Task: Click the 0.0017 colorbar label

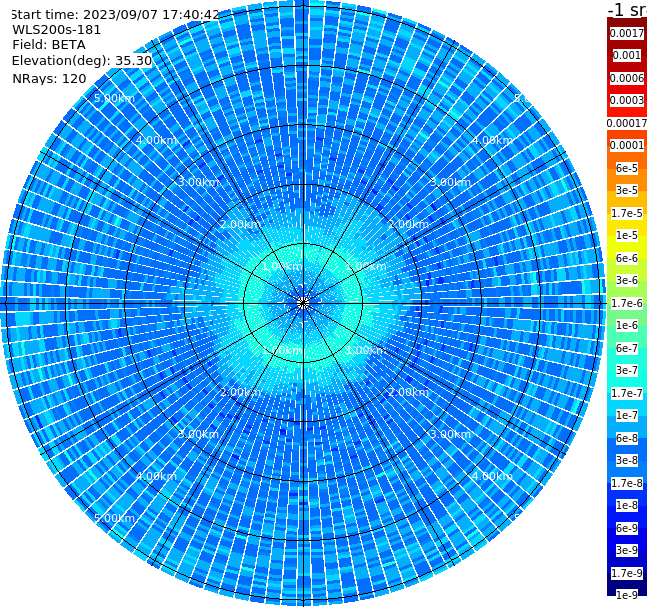Action: (x=627, y=33)
